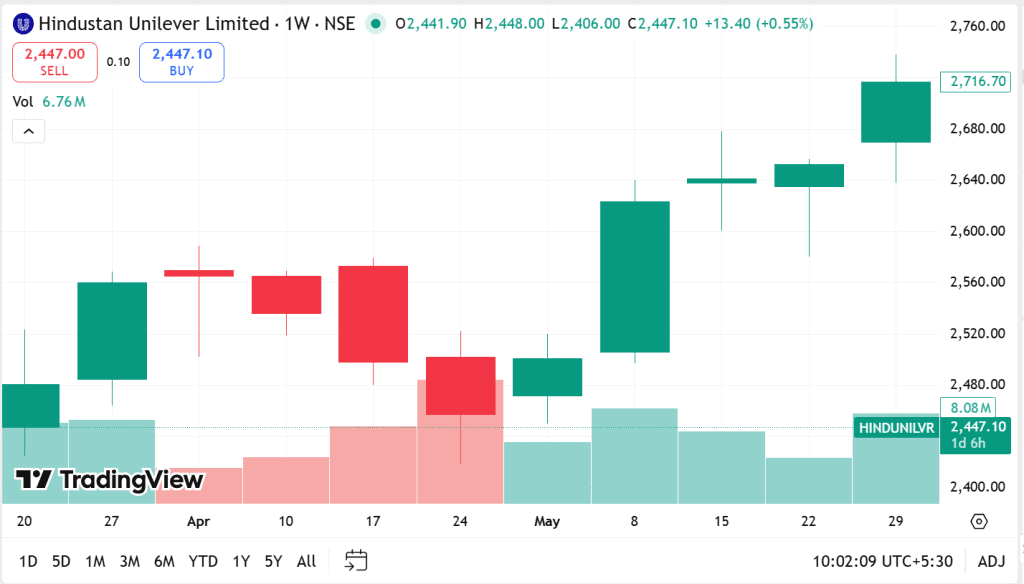Click the blue BUY button

(181, 61)
